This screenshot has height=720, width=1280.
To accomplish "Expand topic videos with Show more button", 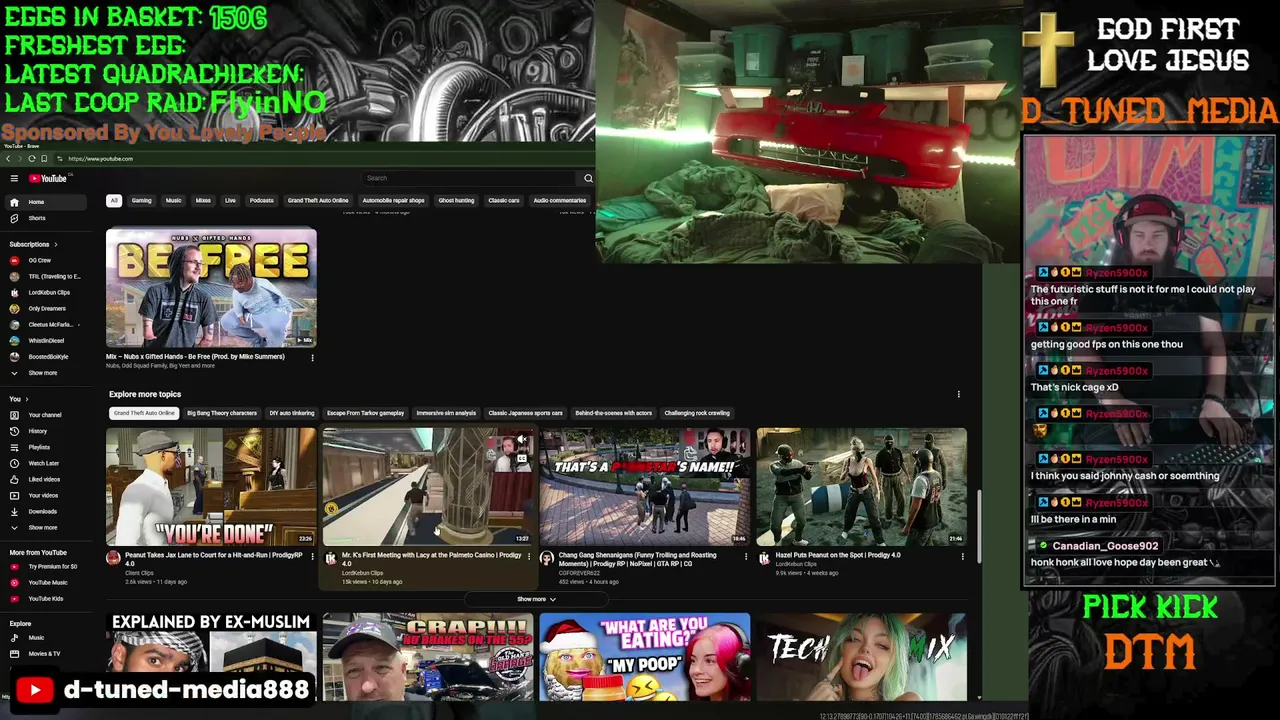I will click(536, 599).
